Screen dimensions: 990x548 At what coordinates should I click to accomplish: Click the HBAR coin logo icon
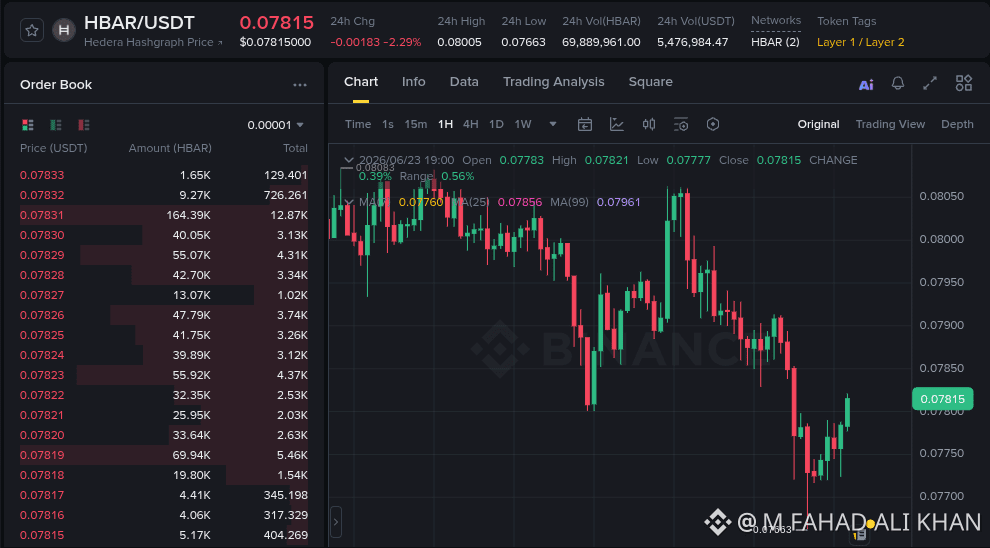tap(64, 30)
